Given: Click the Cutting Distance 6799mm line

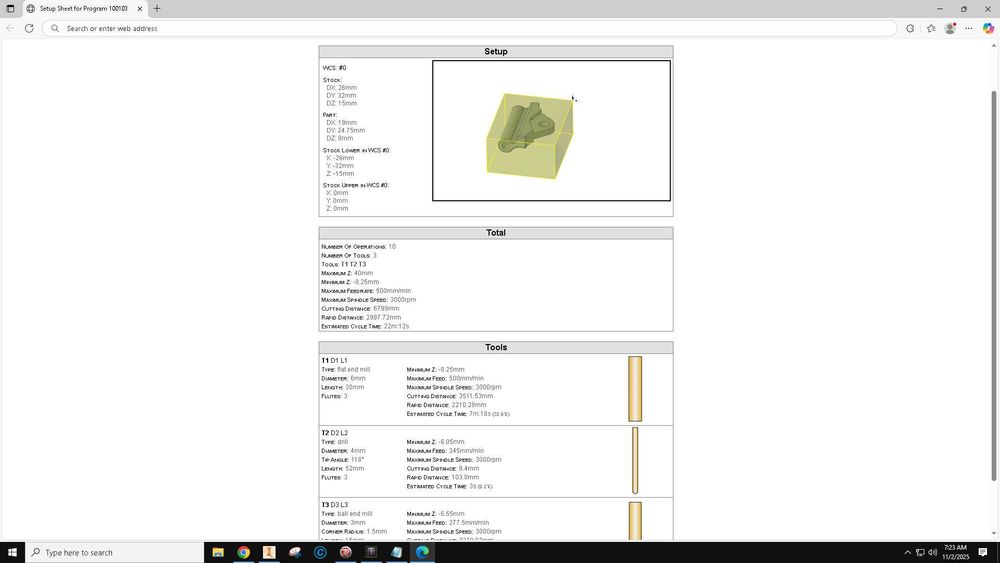Looking at the screenshot, I should (360, 309).
